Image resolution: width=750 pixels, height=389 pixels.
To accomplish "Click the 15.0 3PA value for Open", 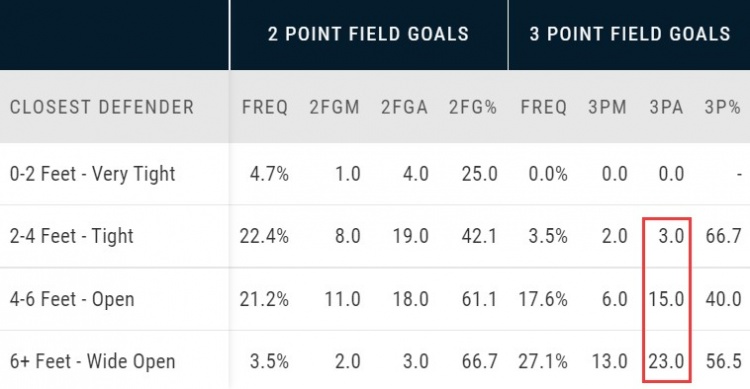I will point(666,299).
